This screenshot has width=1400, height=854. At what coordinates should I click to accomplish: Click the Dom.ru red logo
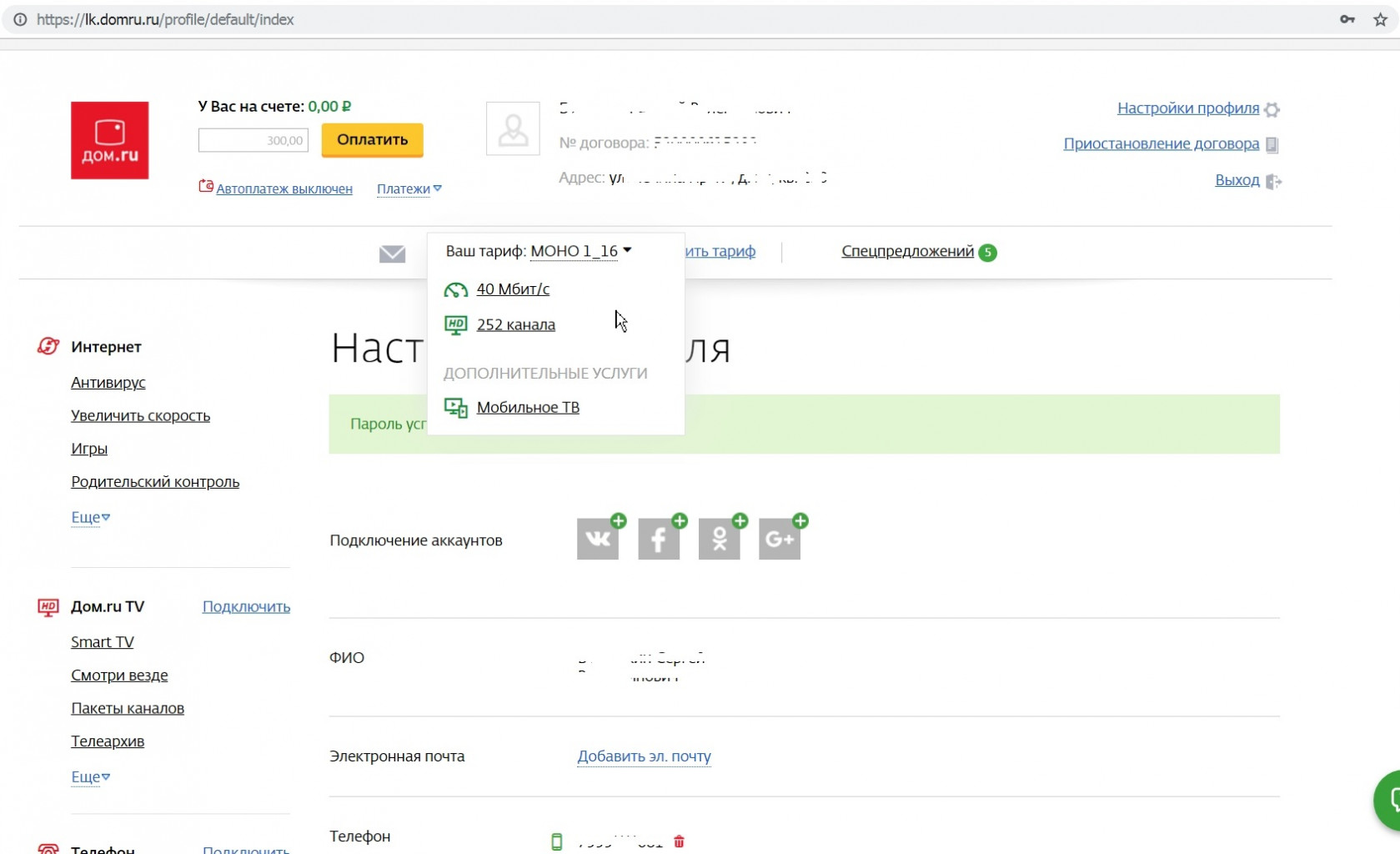[109, 140]
